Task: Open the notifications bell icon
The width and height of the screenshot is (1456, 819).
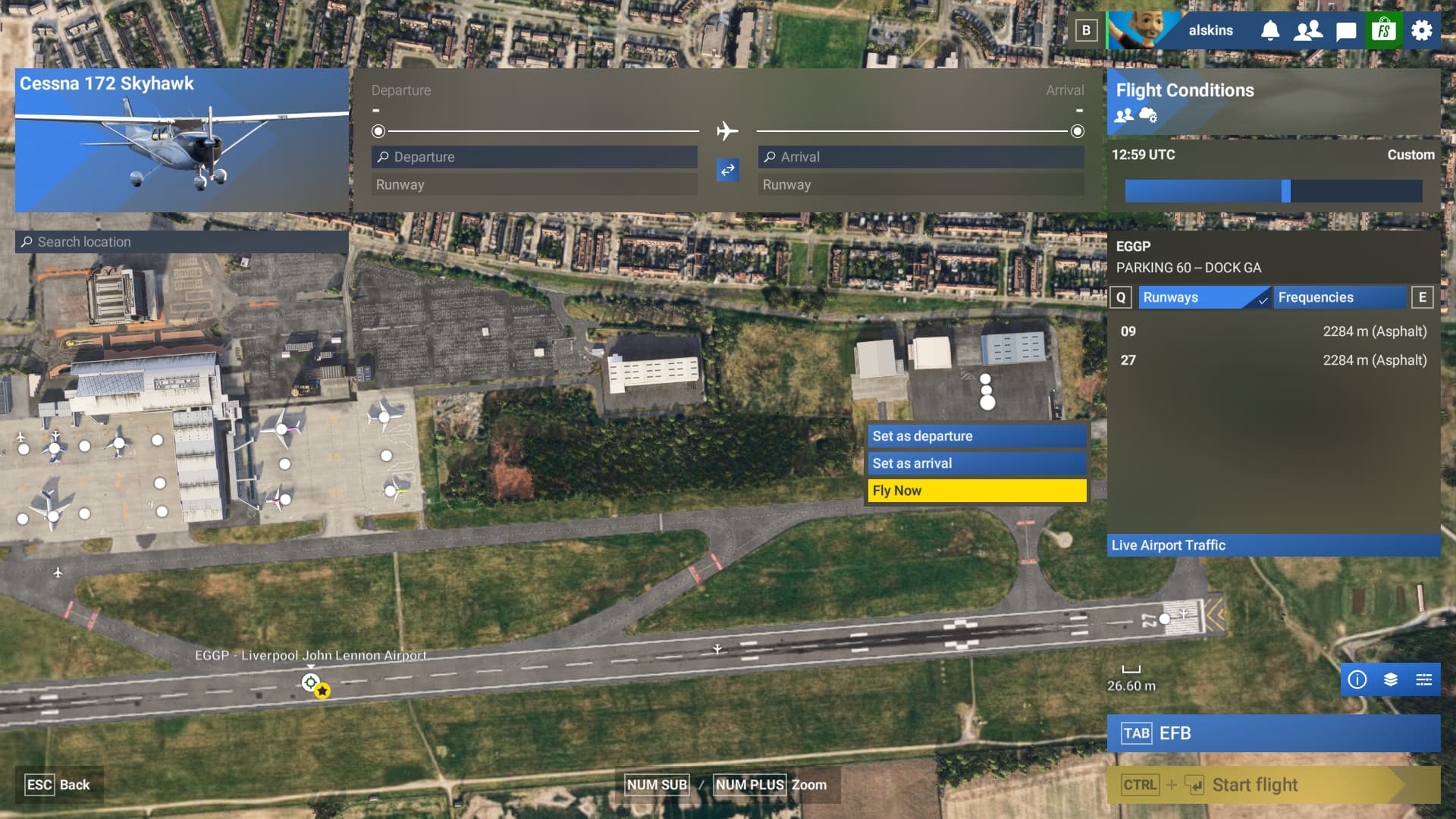Action: coord(1270,30)
